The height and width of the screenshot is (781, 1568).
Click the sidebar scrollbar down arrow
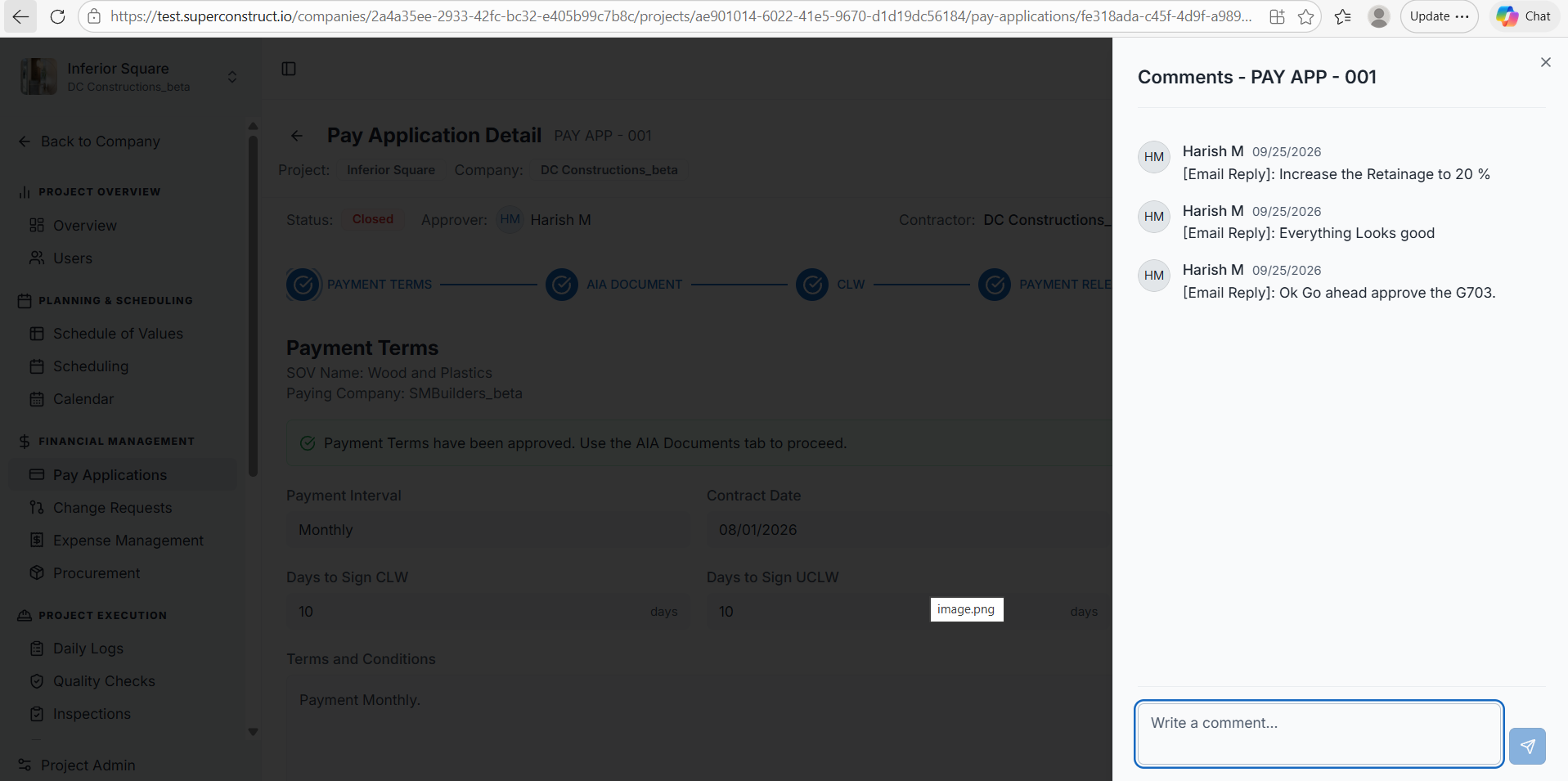[253, 732]
